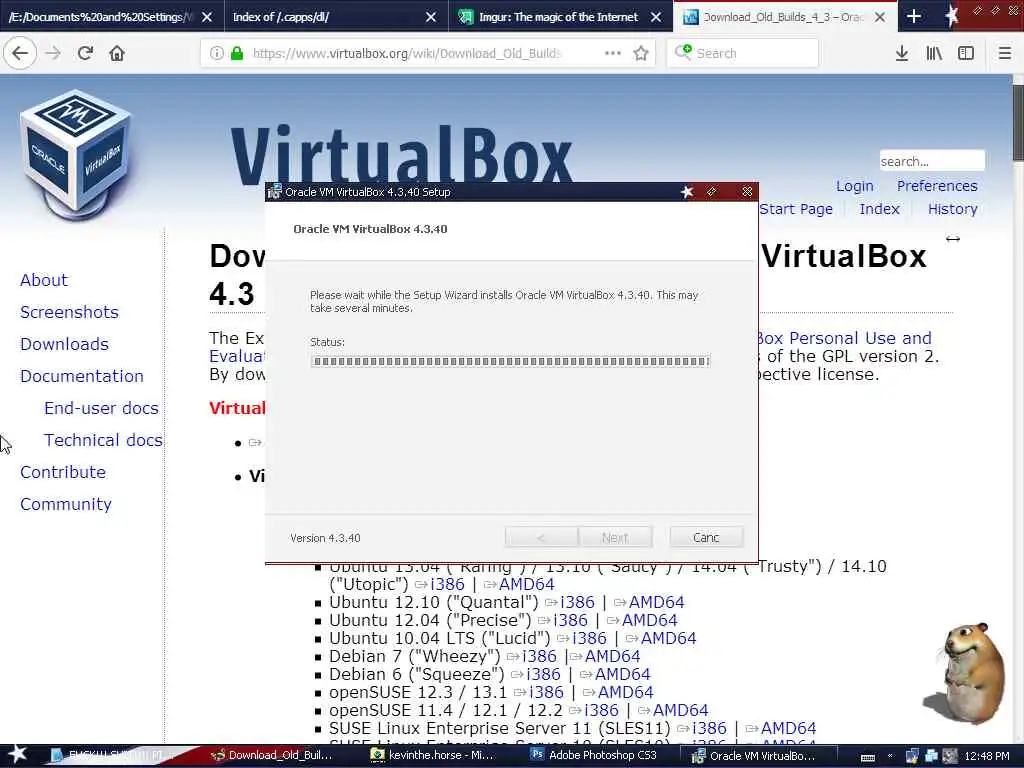Screen dimensions: 1024x768
Task: Open Community sidebar link
Action: click(x=65, y=504)
